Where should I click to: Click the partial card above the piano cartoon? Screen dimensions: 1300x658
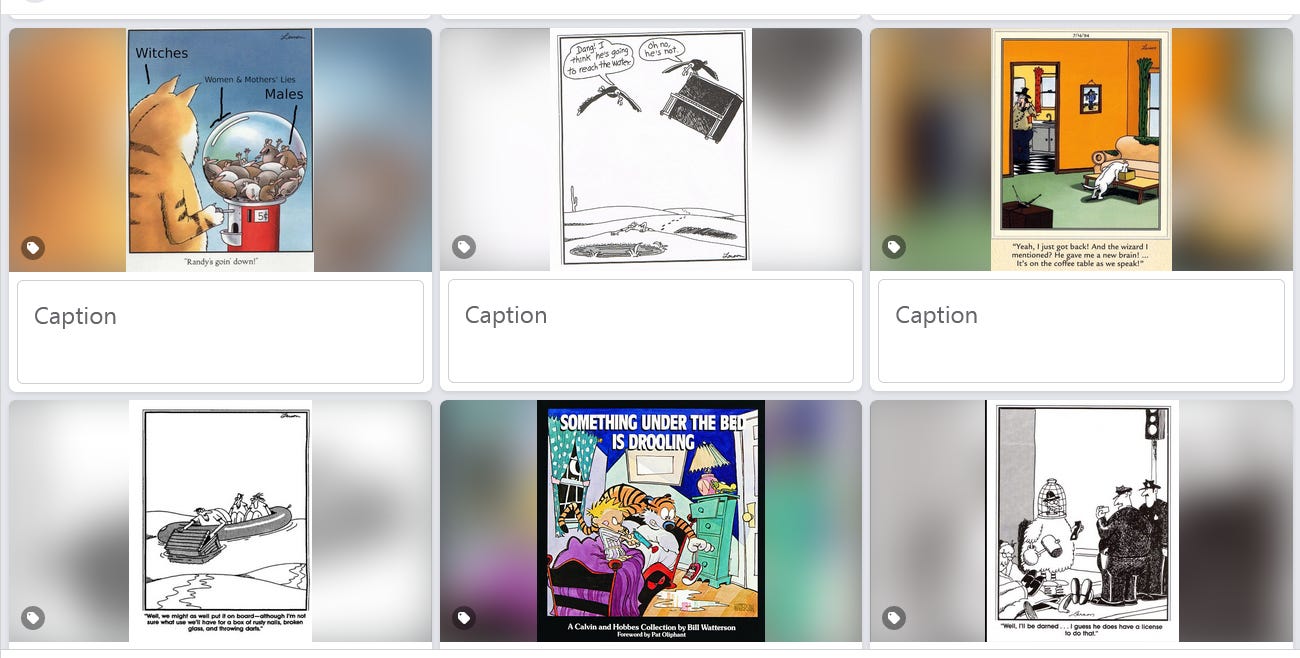pos(651,8)
